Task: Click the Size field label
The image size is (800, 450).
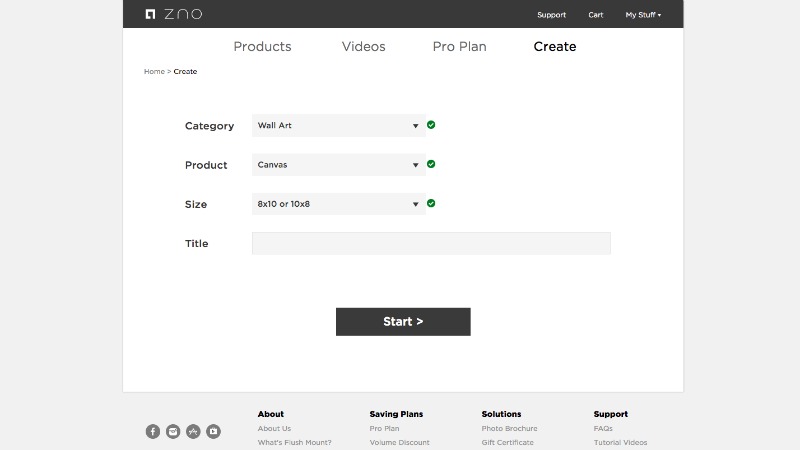Action: [196, 205]
